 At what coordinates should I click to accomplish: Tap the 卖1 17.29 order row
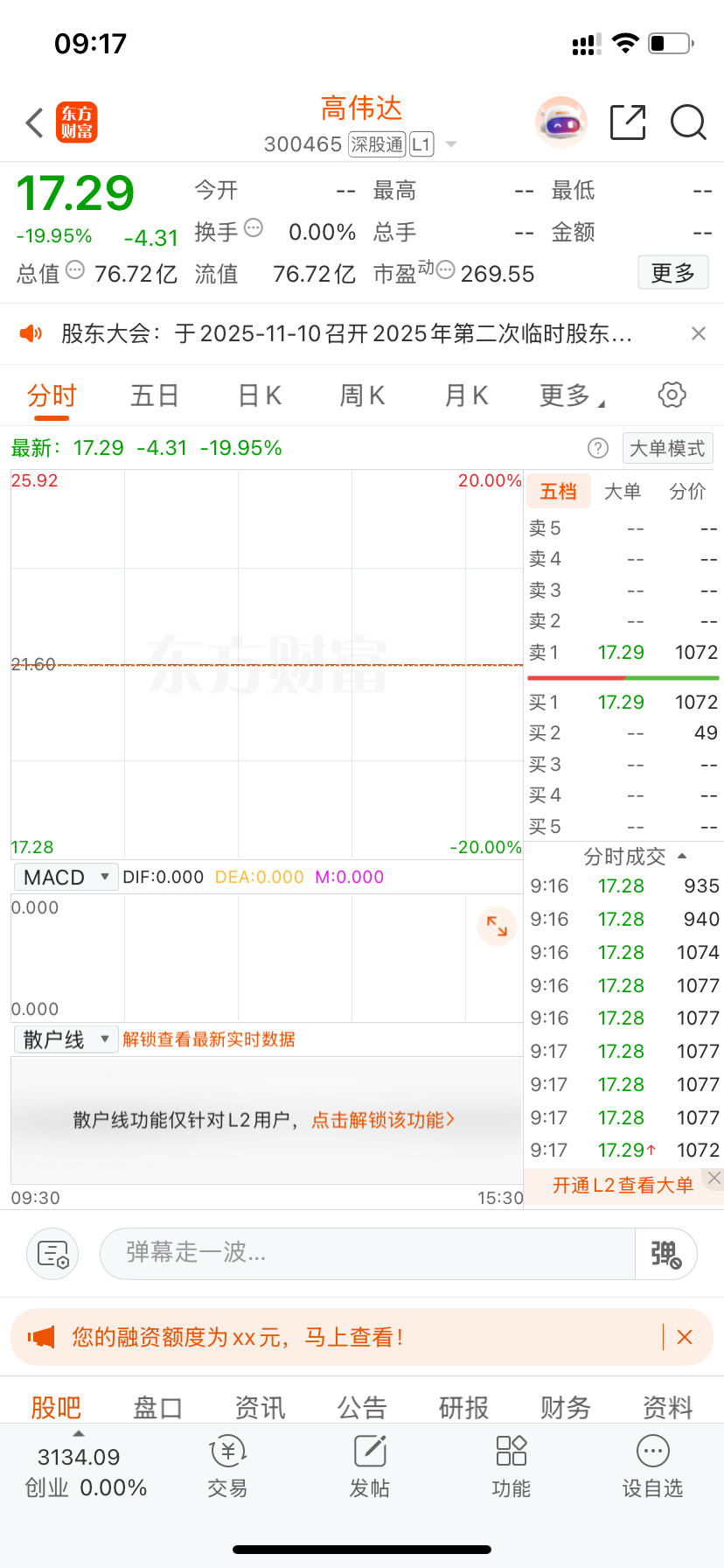(x=623, y=653)
